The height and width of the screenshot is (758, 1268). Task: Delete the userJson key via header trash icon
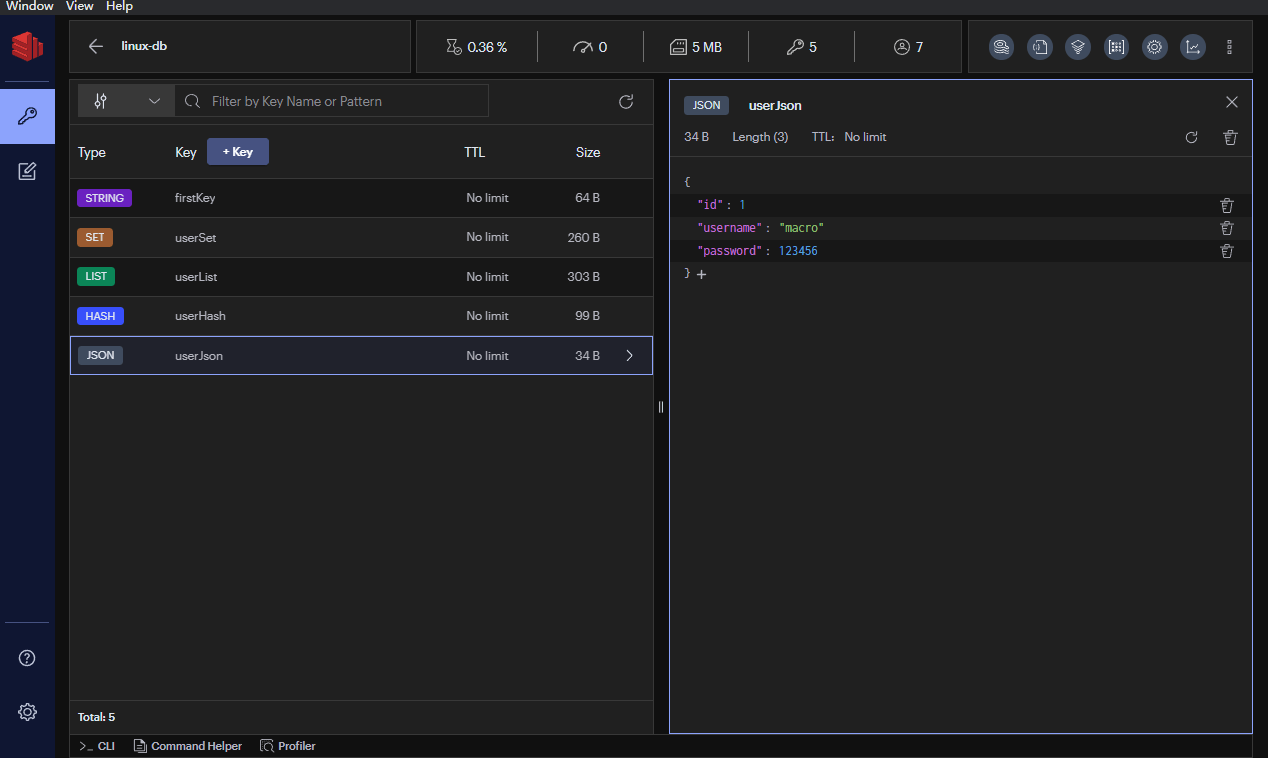click(x=1231, y=137)
